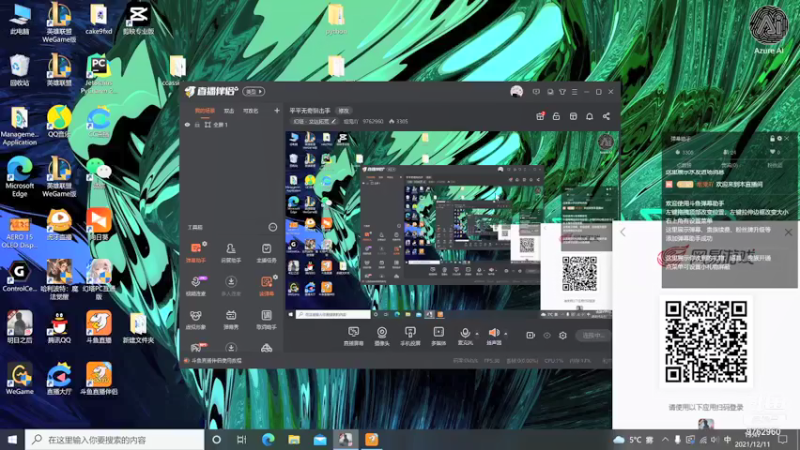The height and width of the screenshot is (450, 800).
Task: Download the 多人连麦 tool
Action: pyautogui.click(x=231, y=286)
